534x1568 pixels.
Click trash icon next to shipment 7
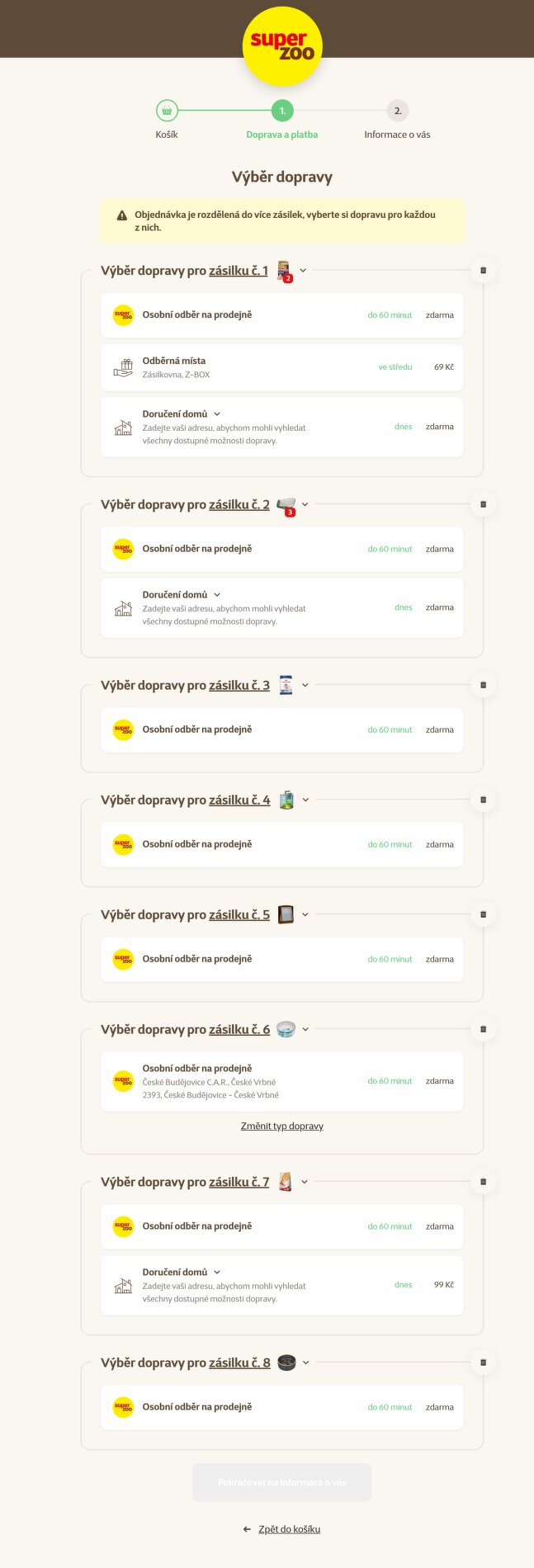pos(483,1182)
